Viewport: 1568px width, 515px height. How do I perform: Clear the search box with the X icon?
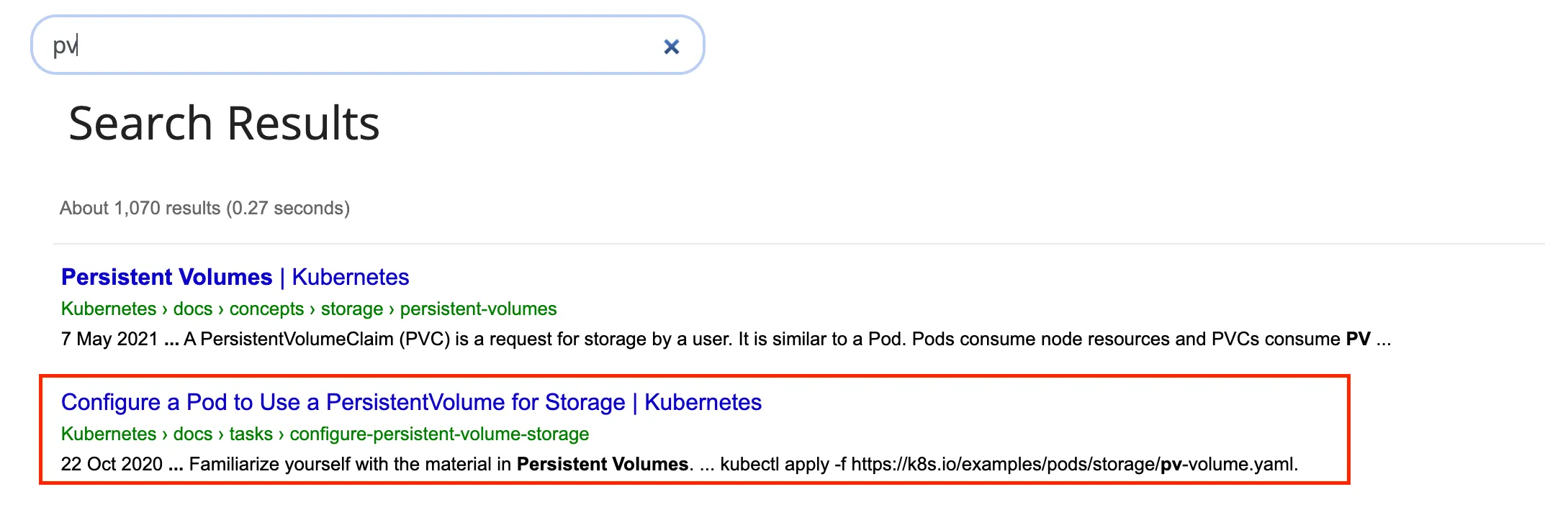(x=671, y=47)
